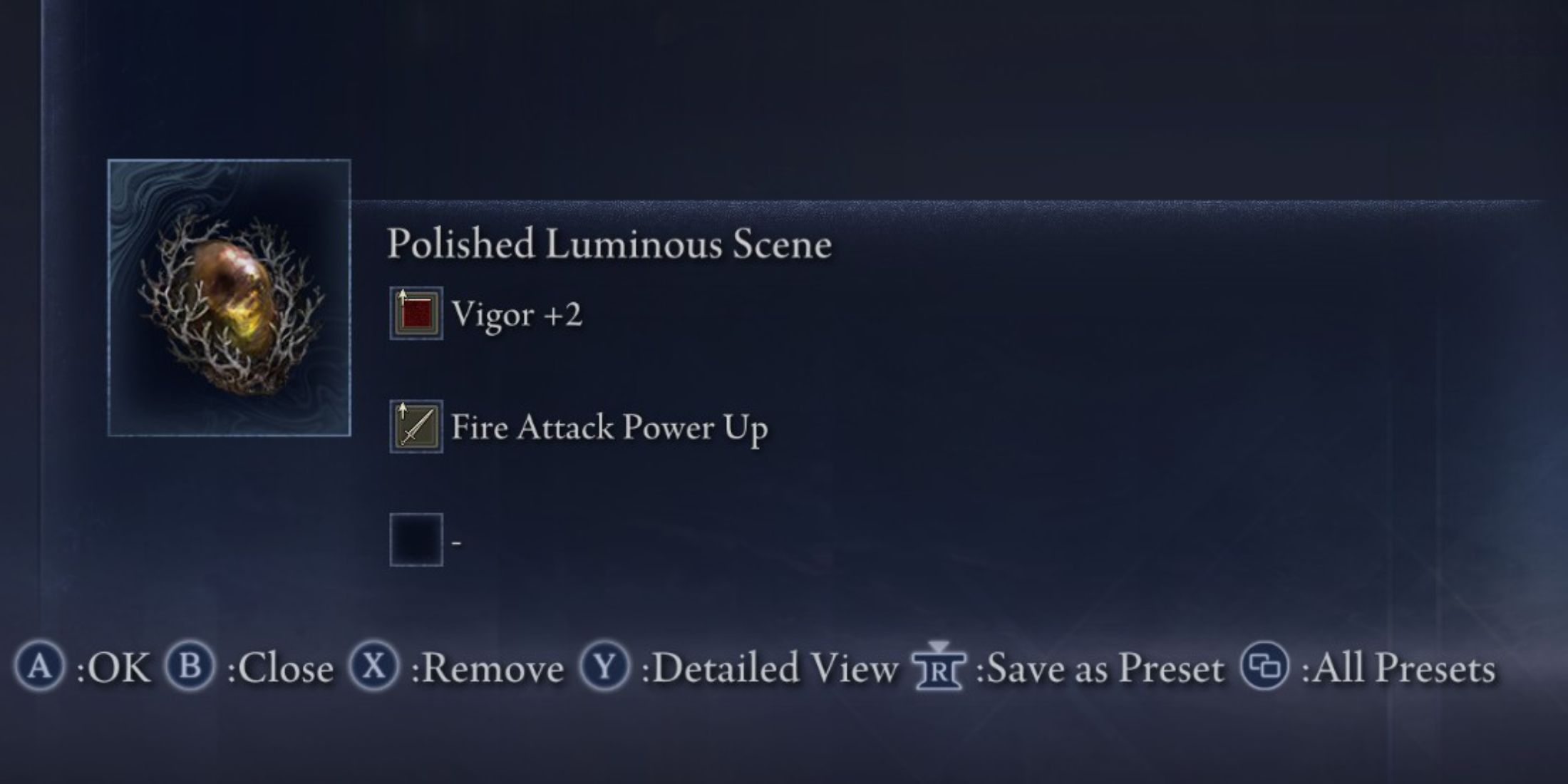Confirm with the OK label

(113, 669)
